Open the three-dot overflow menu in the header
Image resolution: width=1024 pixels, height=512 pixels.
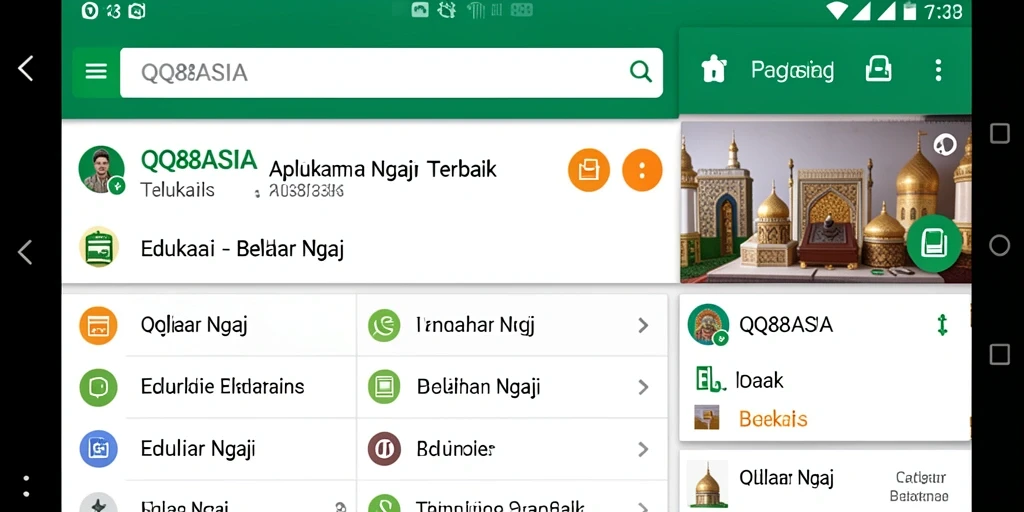point(938,70)
